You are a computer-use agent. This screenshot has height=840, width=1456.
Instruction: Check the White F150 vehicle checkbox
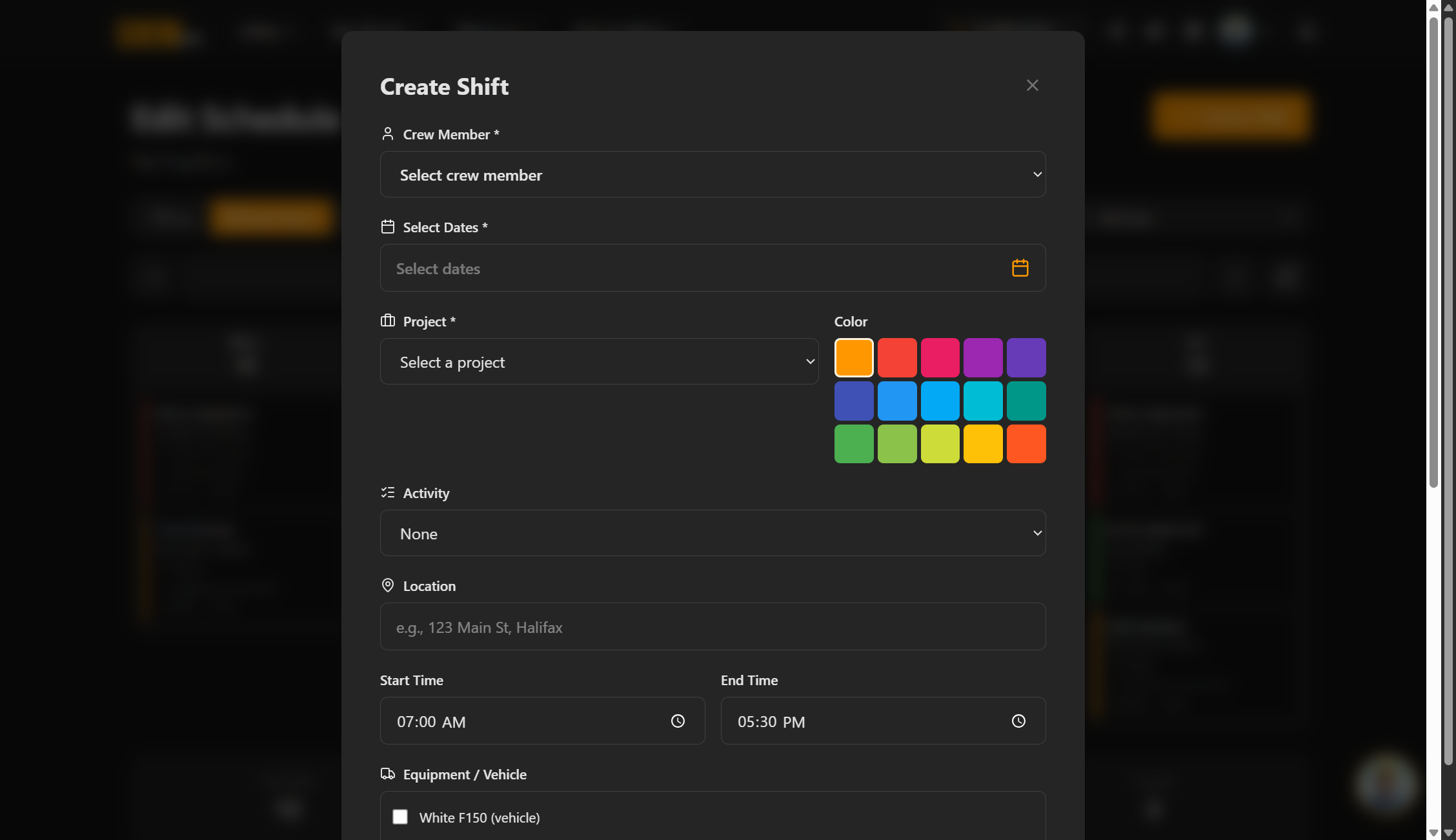(400, 817)
